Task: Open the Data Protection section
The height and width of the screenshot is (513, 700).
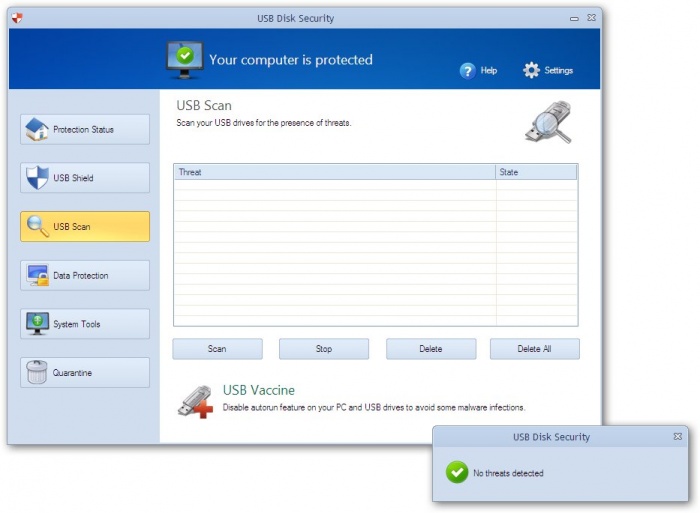Action: [85, 275]
